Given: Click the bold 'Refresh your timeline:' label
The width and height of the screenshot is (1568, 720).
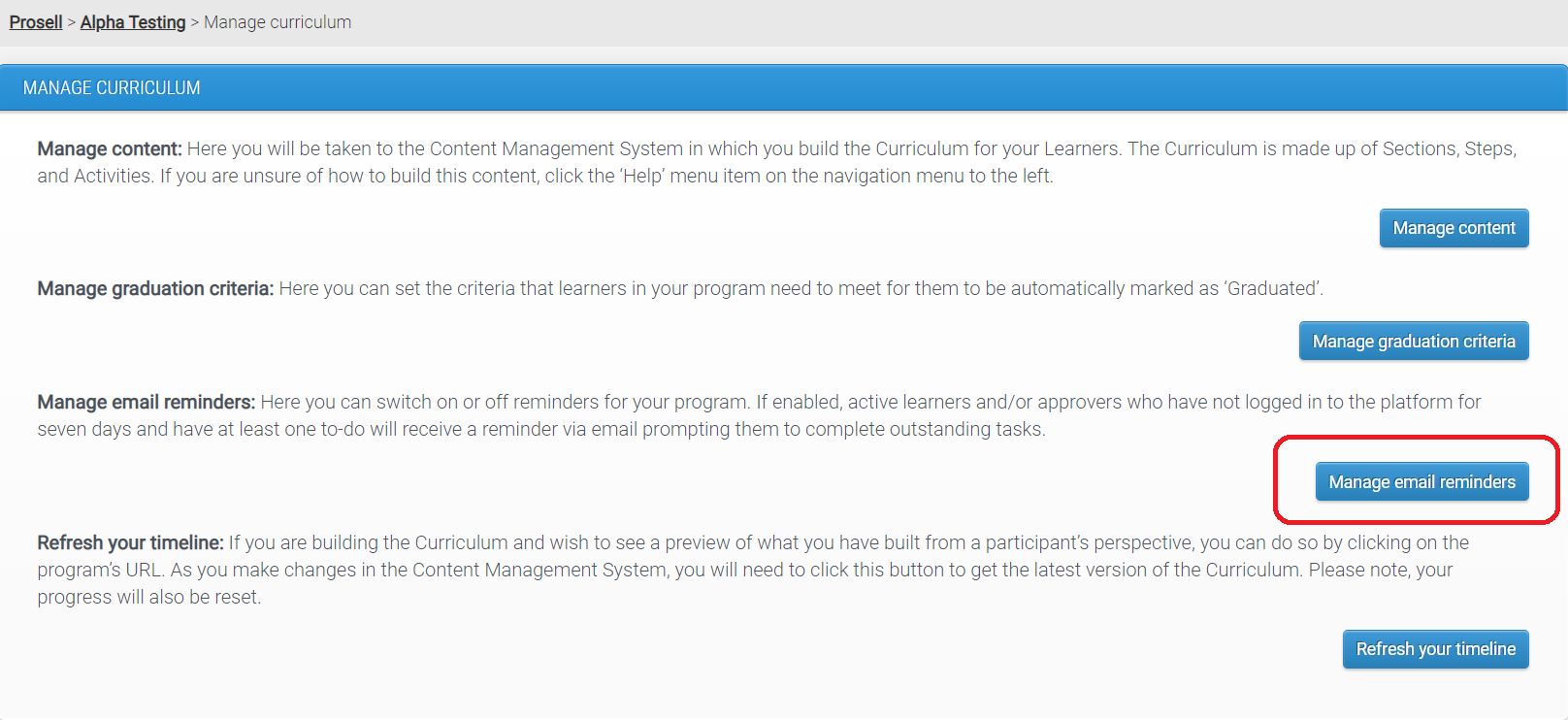Looking at the screenshot, I should [131, 542].
